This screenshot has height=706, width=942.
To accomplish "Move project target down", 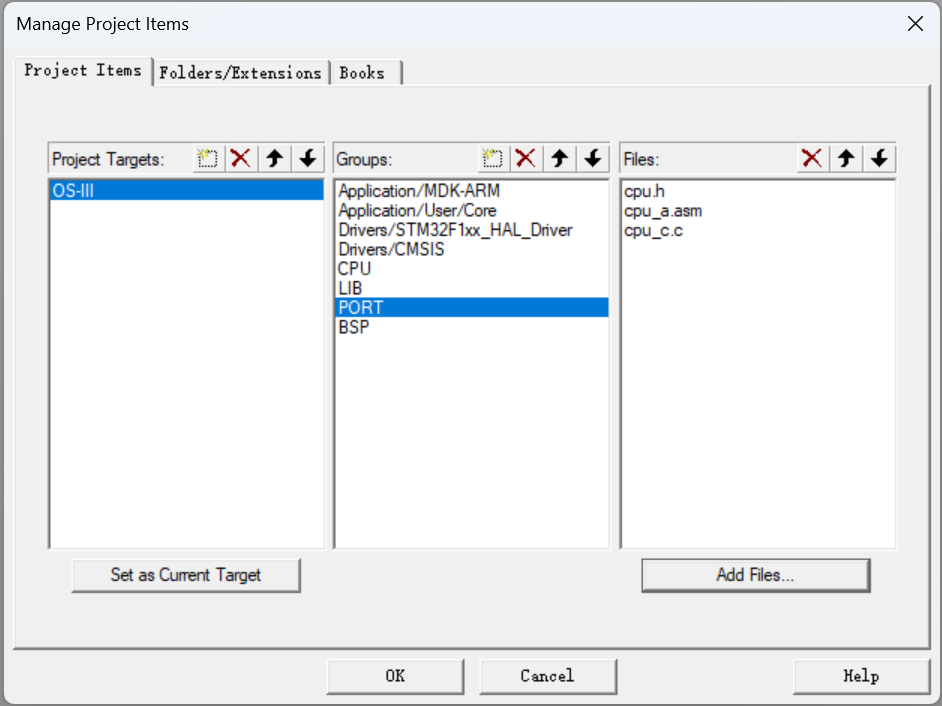I will coord(308,159).
